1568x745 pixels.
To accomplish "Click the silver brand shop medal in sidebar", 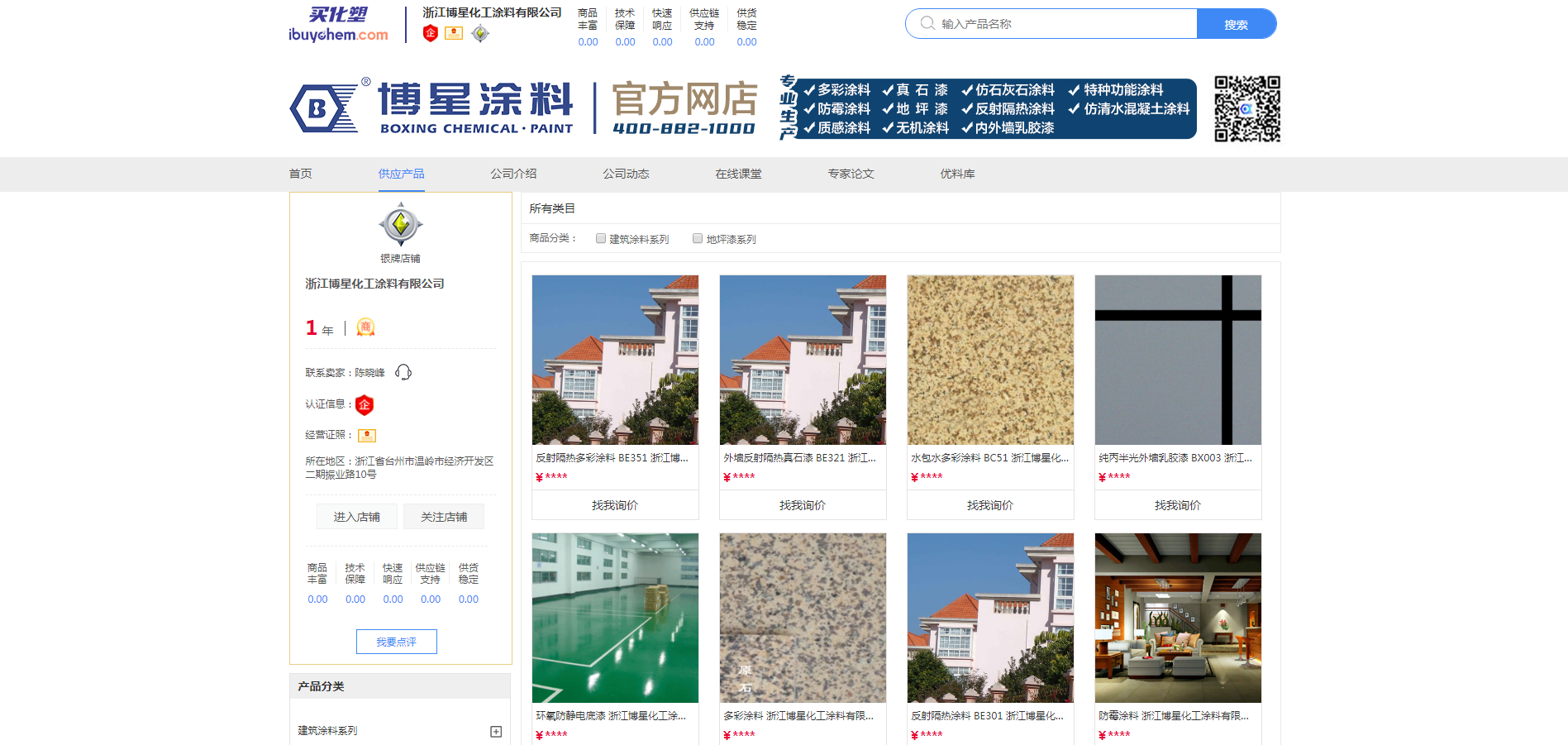I will pos(401,224).
